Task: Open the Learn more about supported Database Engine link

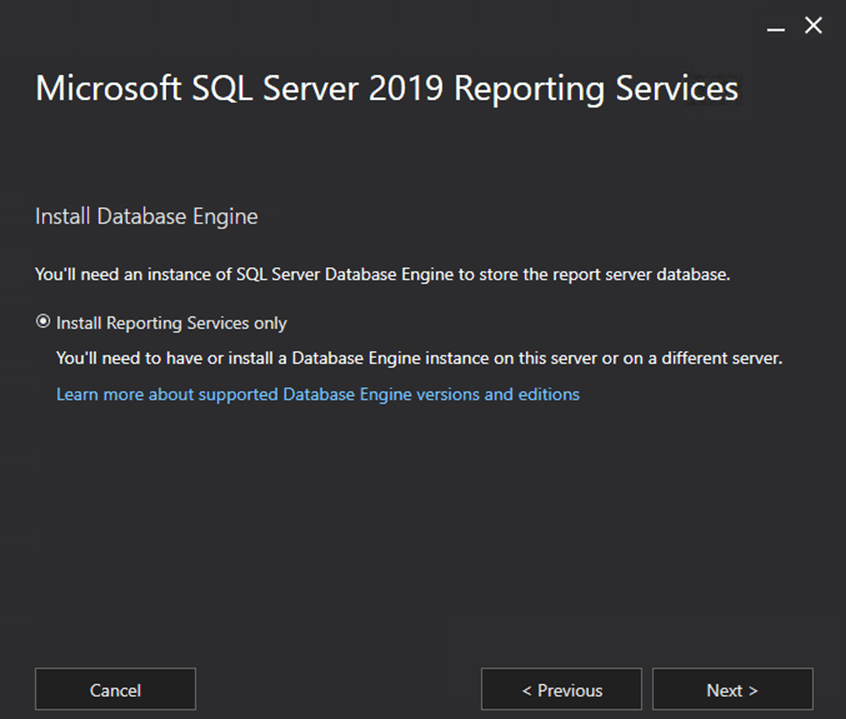Action: (317, 394)
